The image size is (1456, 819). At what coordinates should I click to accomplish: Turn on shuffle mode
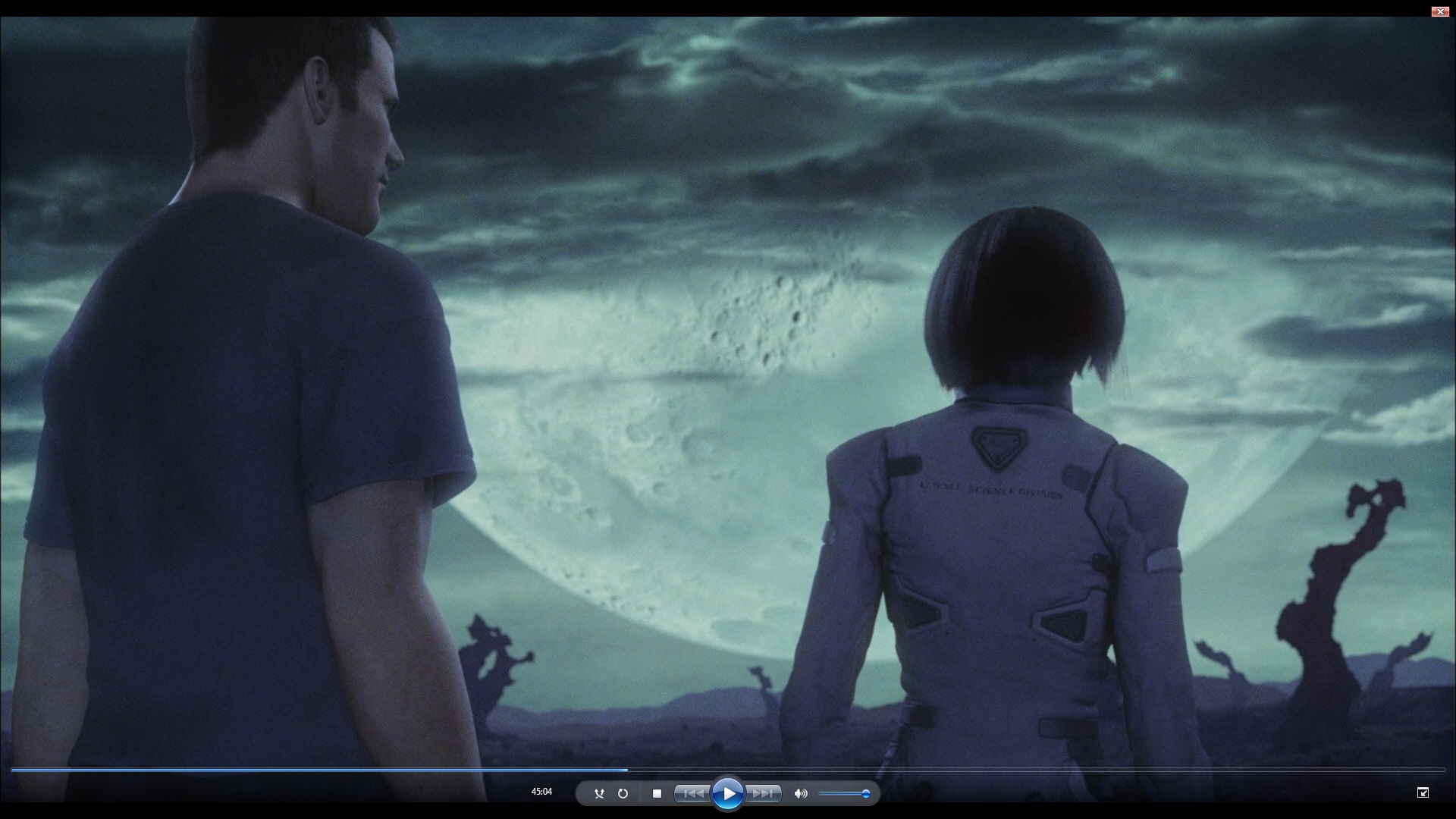599,793
